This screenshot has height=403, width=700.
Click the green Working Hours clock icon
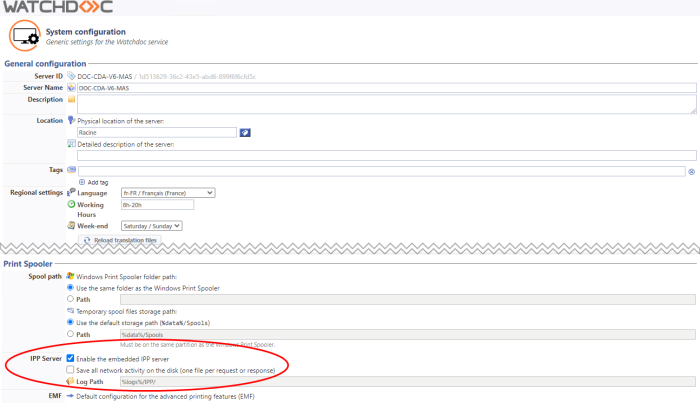pos(71,204)
